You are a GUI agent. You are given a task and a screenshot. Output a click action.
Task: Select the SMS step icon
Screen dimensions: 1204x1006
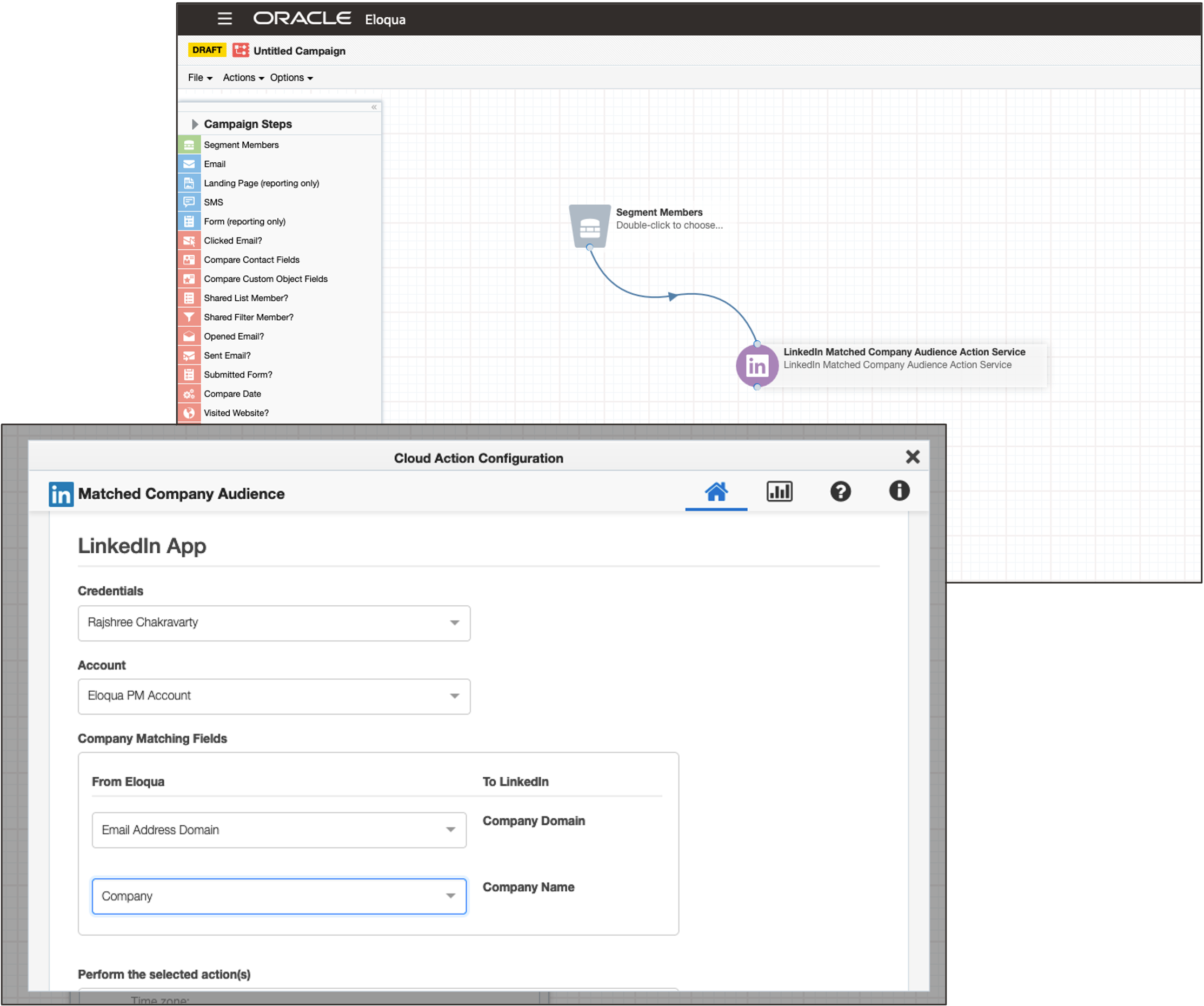click(189, 202)
